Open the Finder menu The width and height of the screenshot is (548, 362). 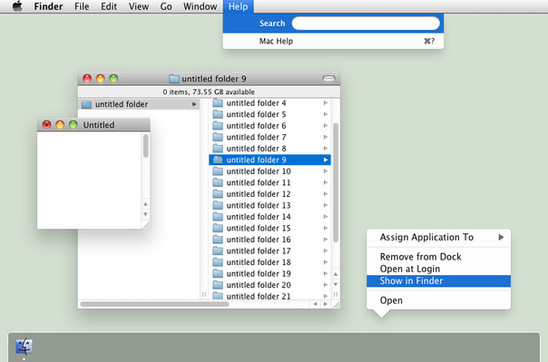point(48,6)
